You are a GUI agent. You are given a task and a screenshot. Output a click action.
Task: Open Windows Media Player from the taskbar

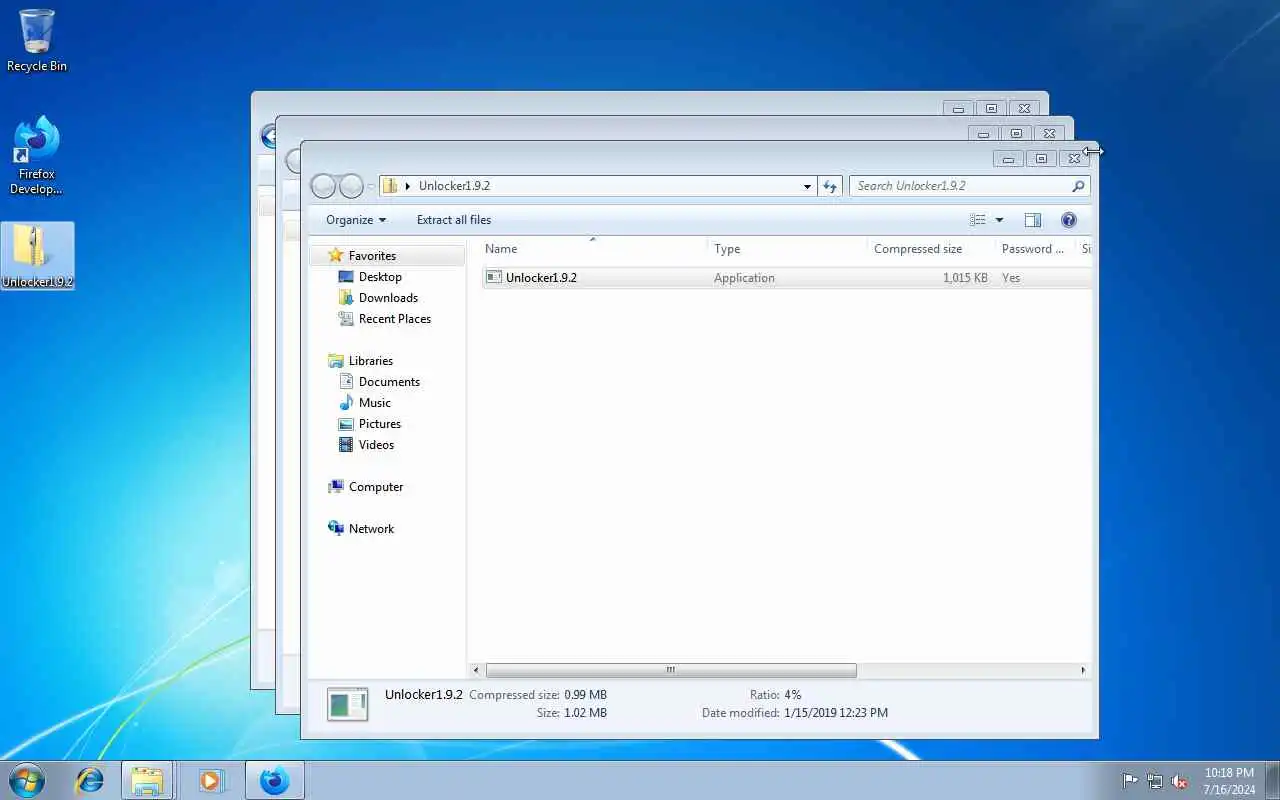coord(211,780)
